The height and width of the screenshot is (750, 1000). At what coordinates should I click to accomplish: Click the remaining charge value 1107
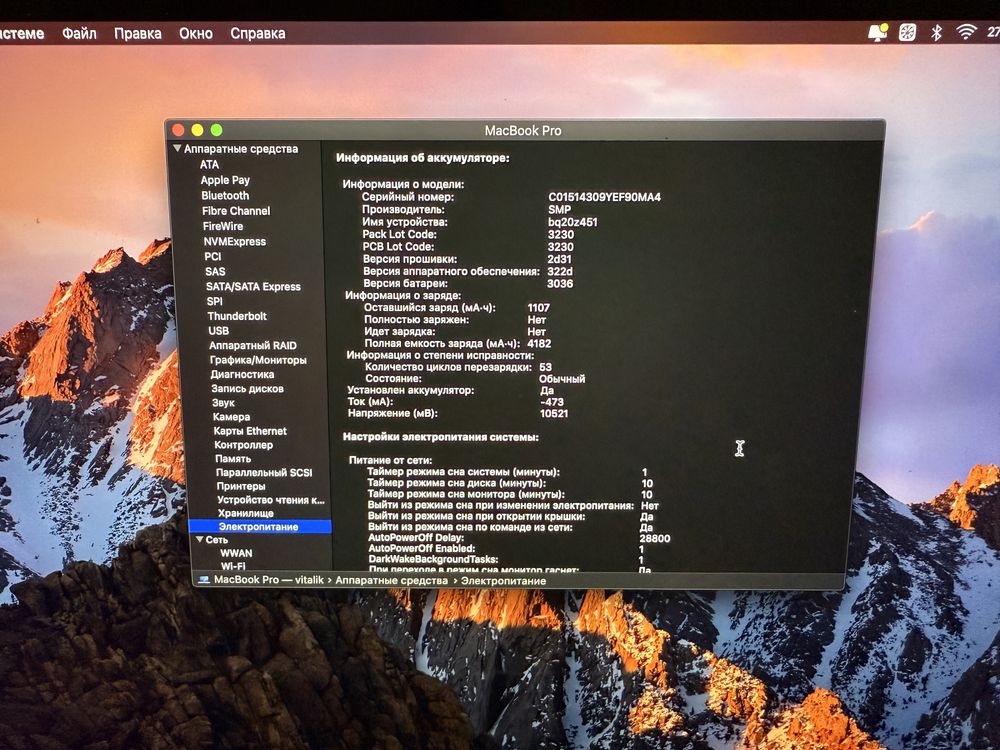tap(538, 307)
